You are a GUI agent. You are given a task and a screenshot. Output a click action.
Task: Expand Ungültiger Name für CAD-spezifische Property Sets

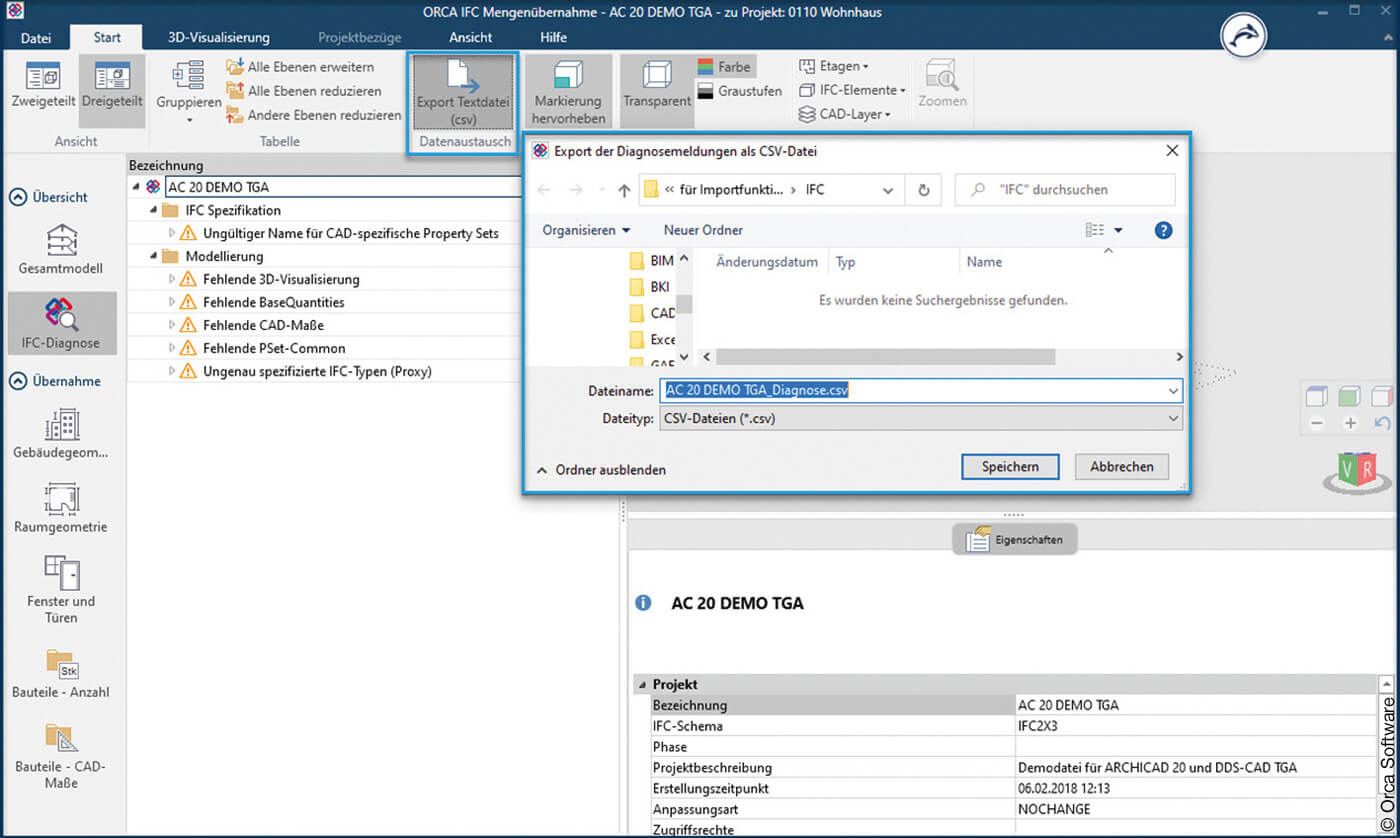pos(171,233)
